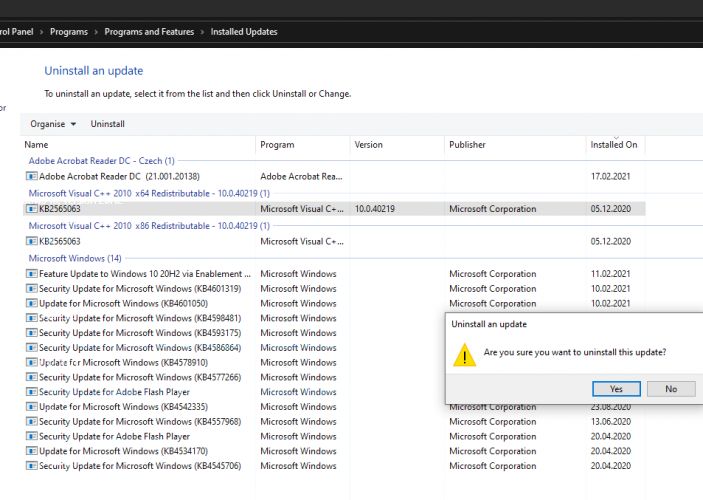Click icon beside Security Update KB4545706

click(x=31, y=466)
